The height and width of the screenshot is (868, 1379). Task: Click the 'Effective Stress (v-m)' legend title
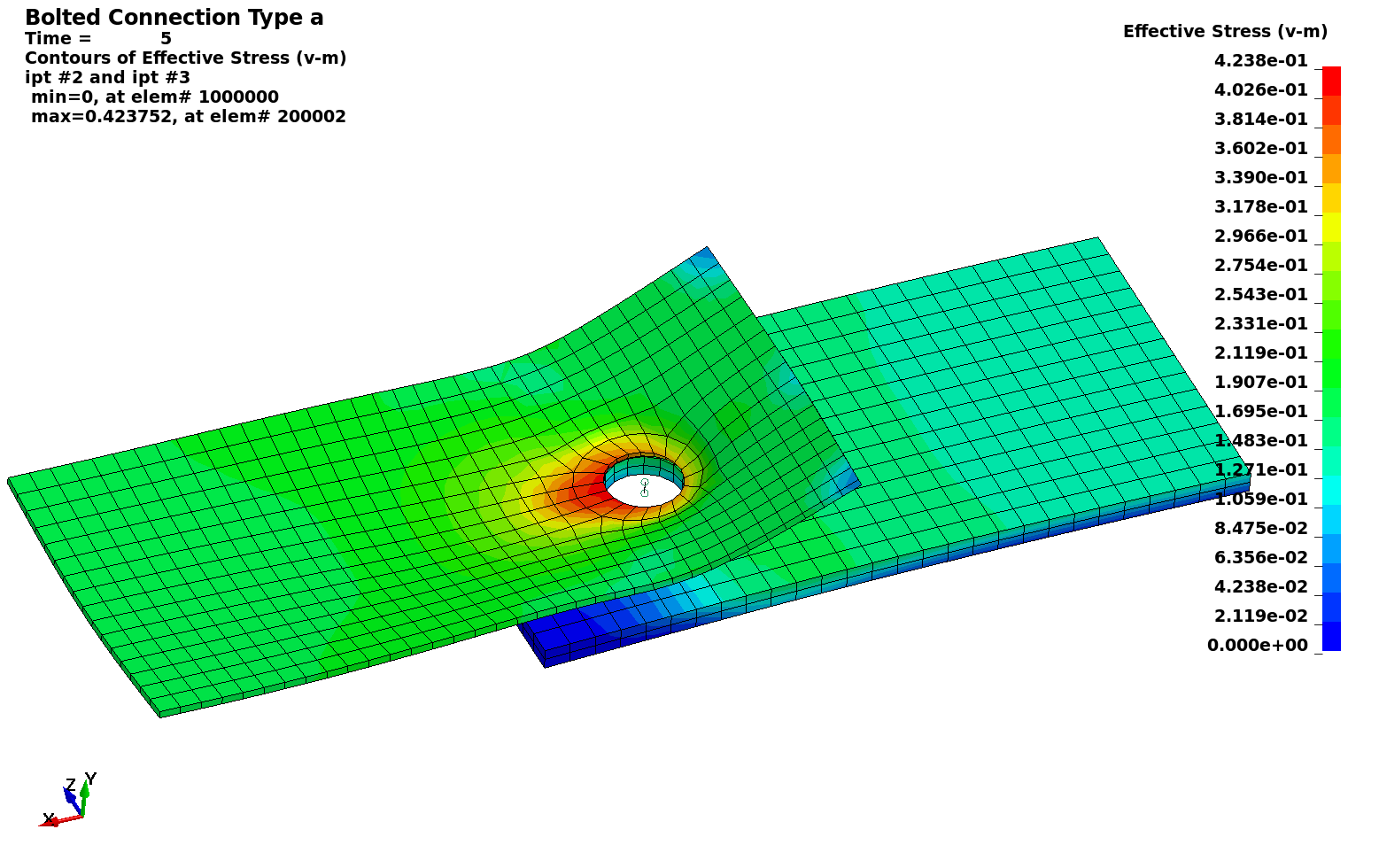(1225, 32)
